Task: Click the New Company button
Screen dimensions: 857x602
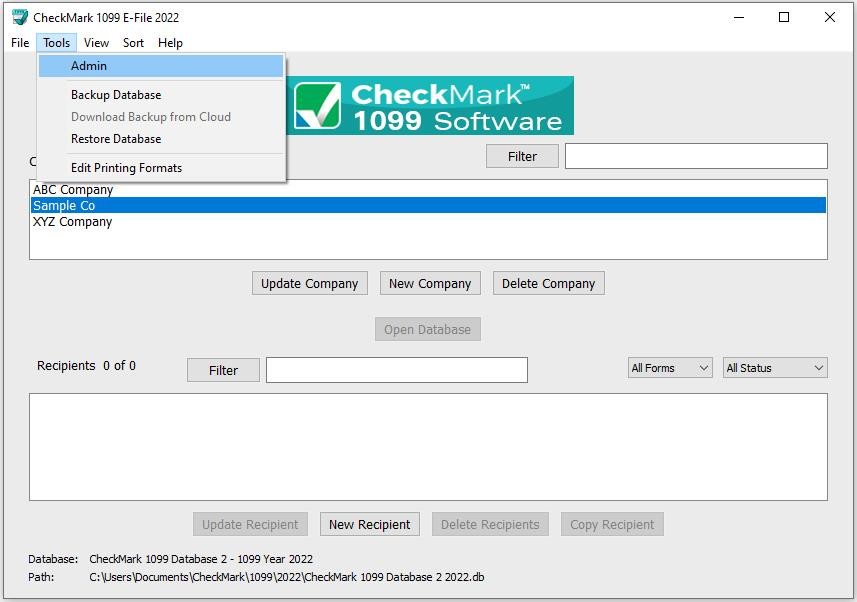Action: [430, 283]
